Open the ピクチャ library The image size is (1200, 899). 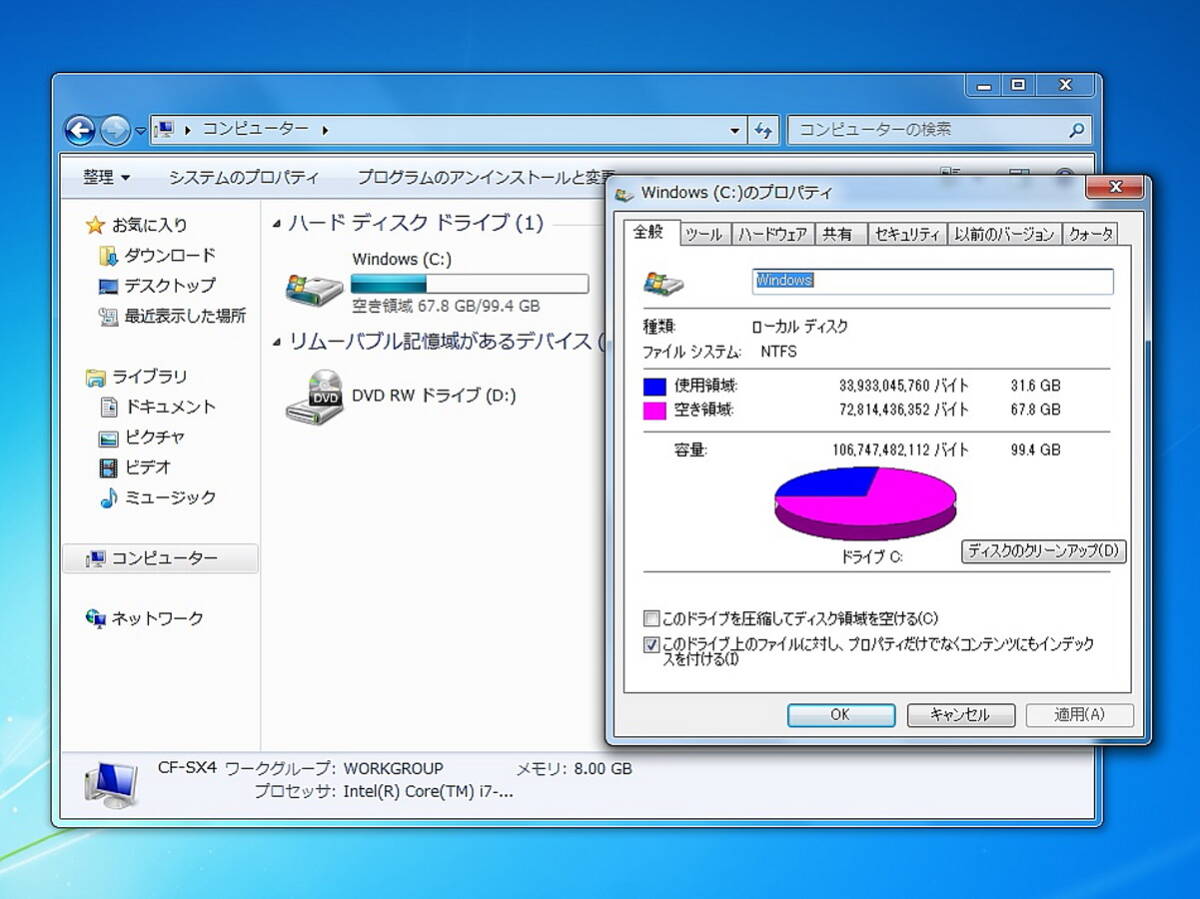(x=142, y=437)
